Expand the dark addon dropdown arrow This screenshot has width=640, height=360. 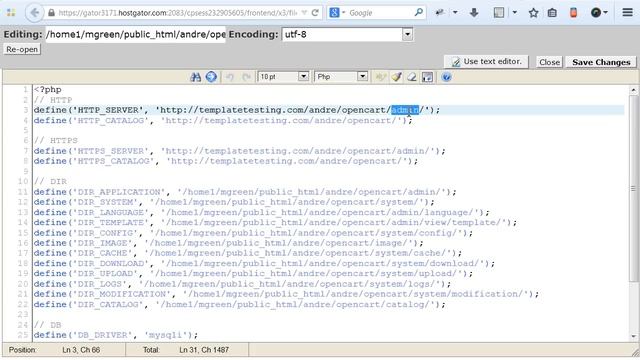click(x=605, y=13)
